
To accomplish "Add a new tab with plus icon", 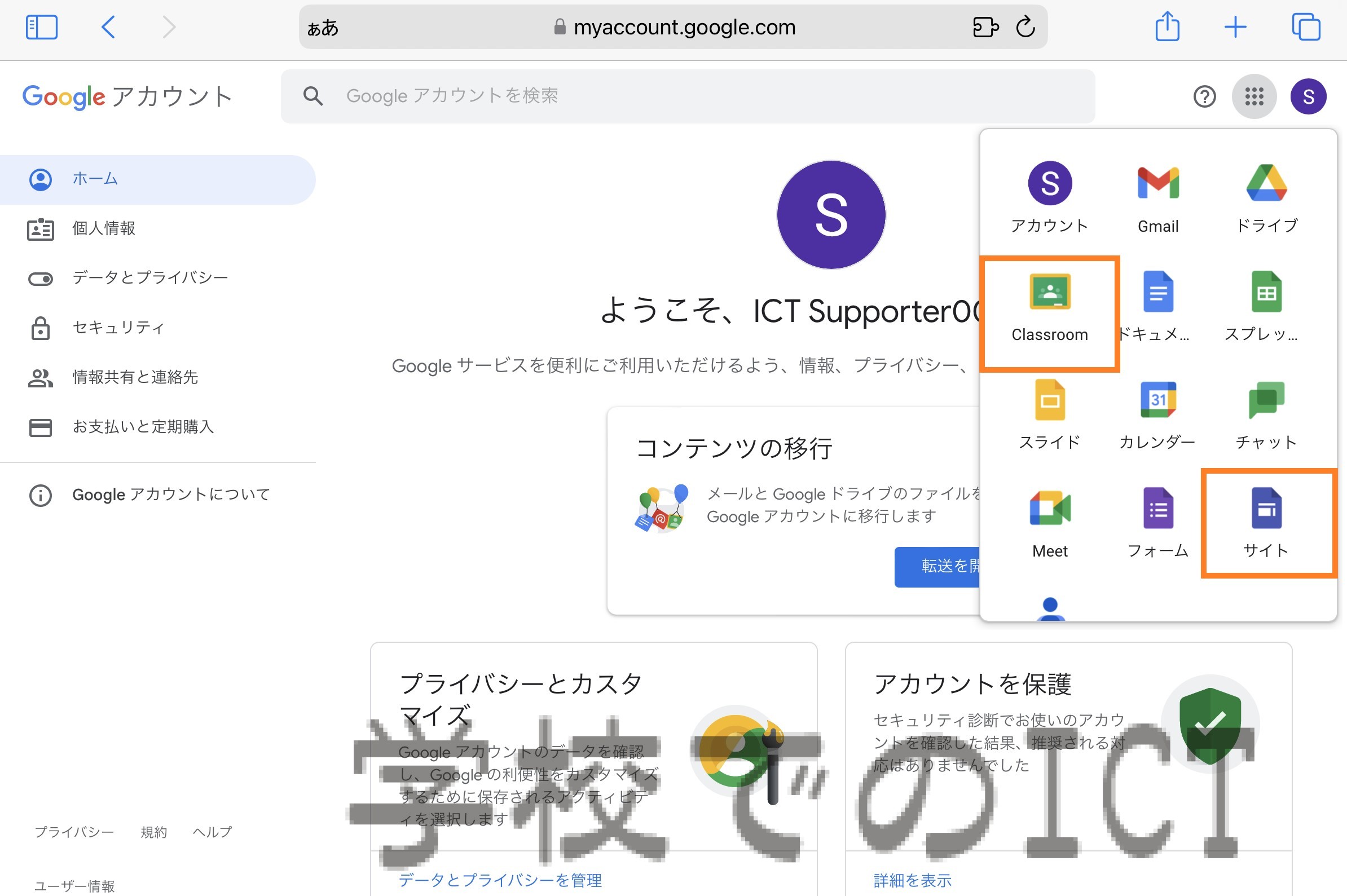I will [x=1235, y=27].
